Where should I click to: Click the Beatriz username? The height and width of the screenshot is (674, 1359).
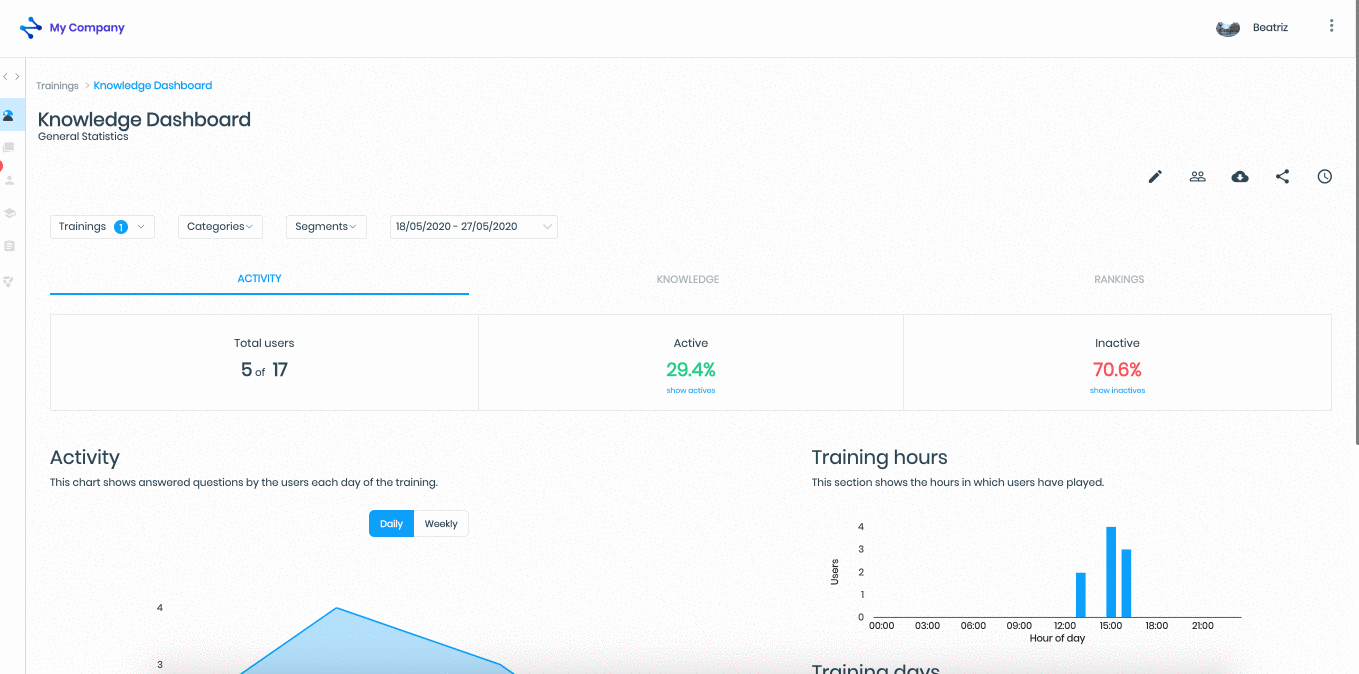[1270, 28]
